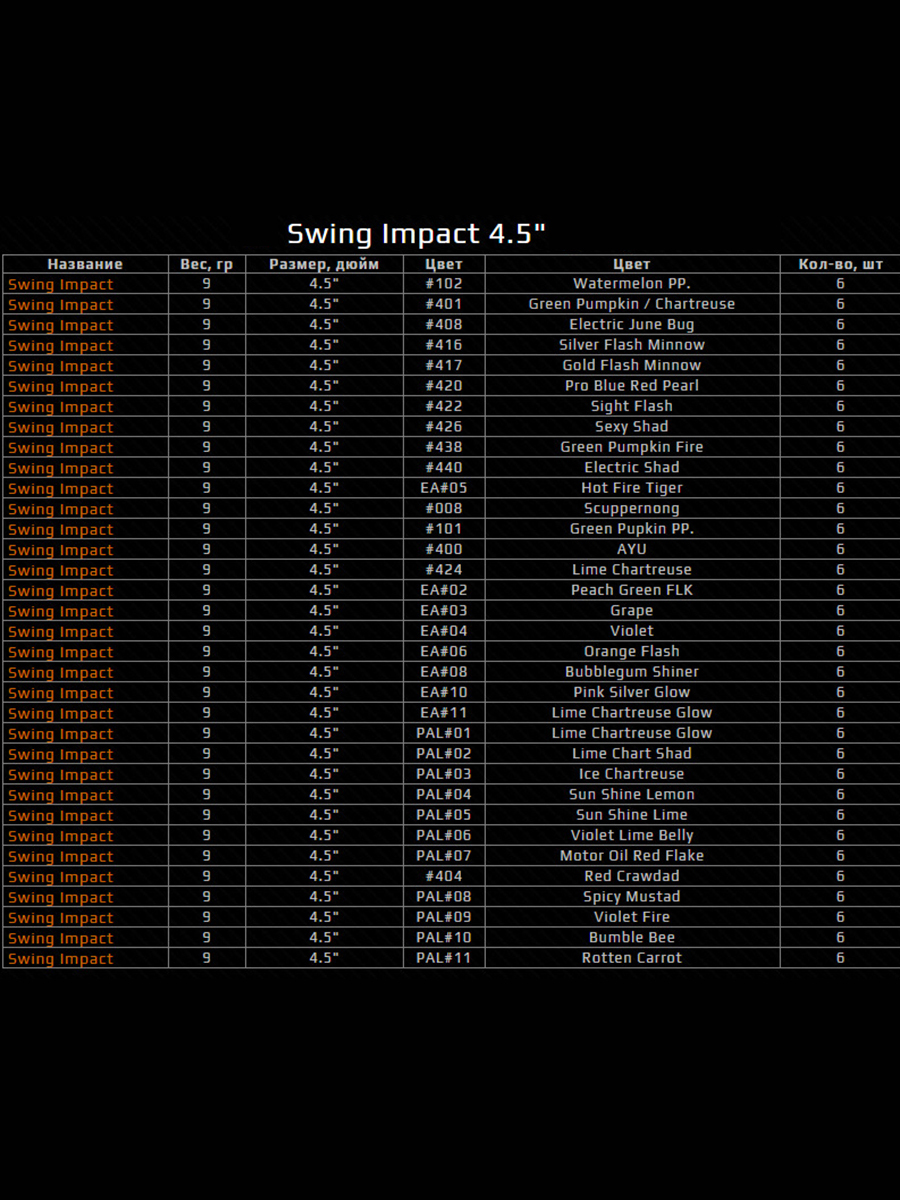Select the Violet Lime Belly cell
The height and width of the screenshot is (1200, 900).
tap(632, 835)
